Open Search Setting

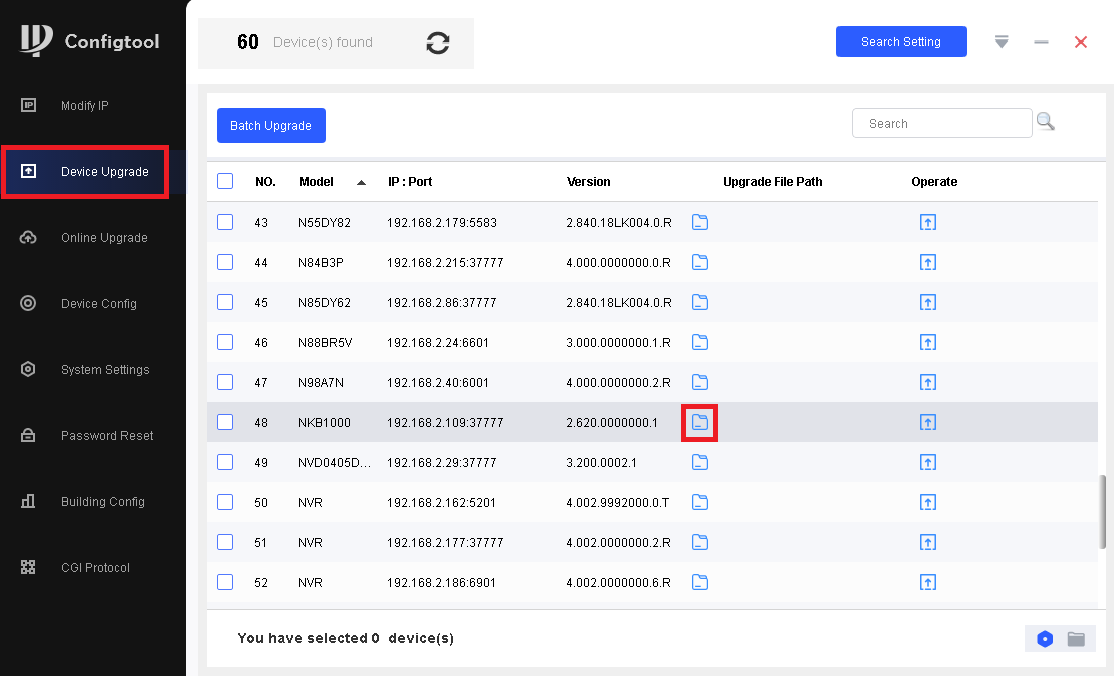coord(900,42)
